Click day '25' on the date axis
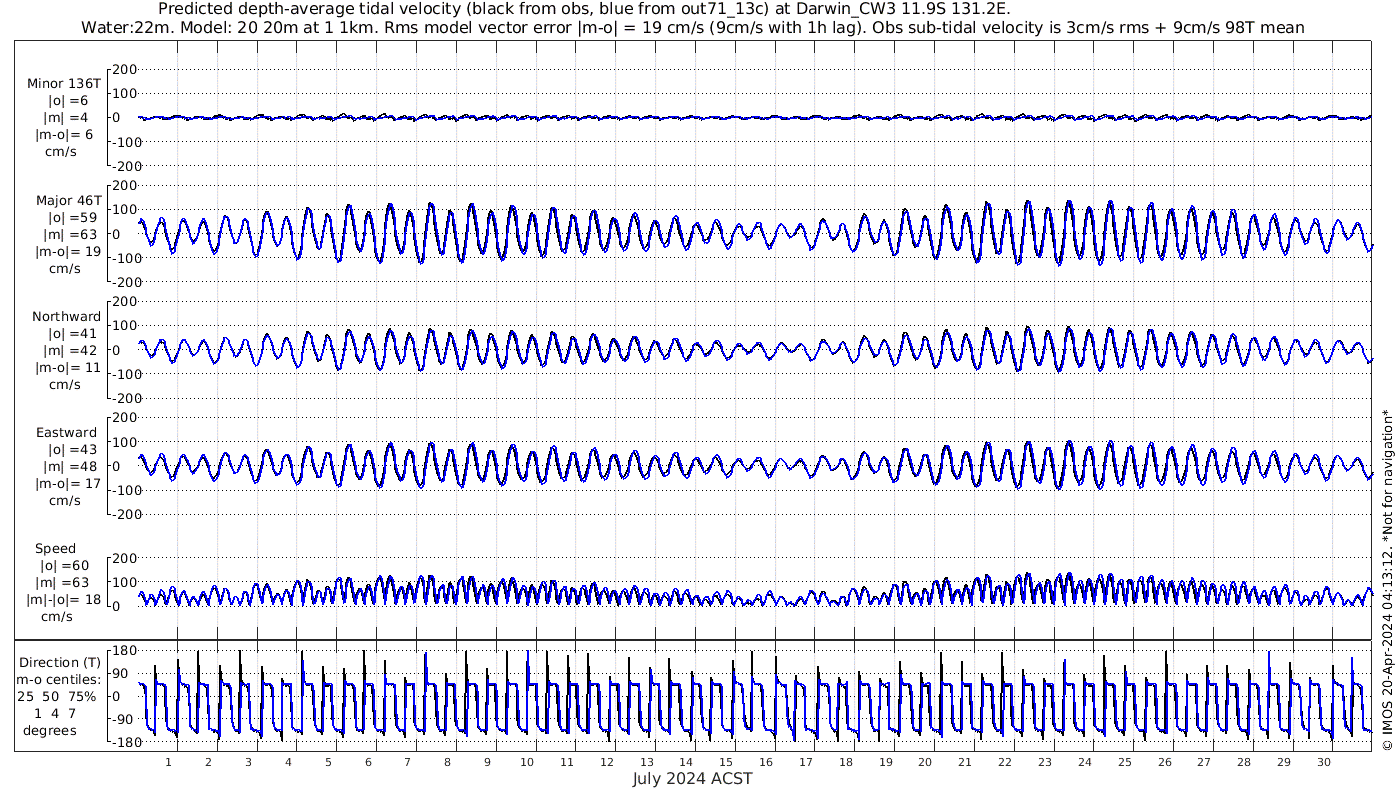 click(1125, 762)
